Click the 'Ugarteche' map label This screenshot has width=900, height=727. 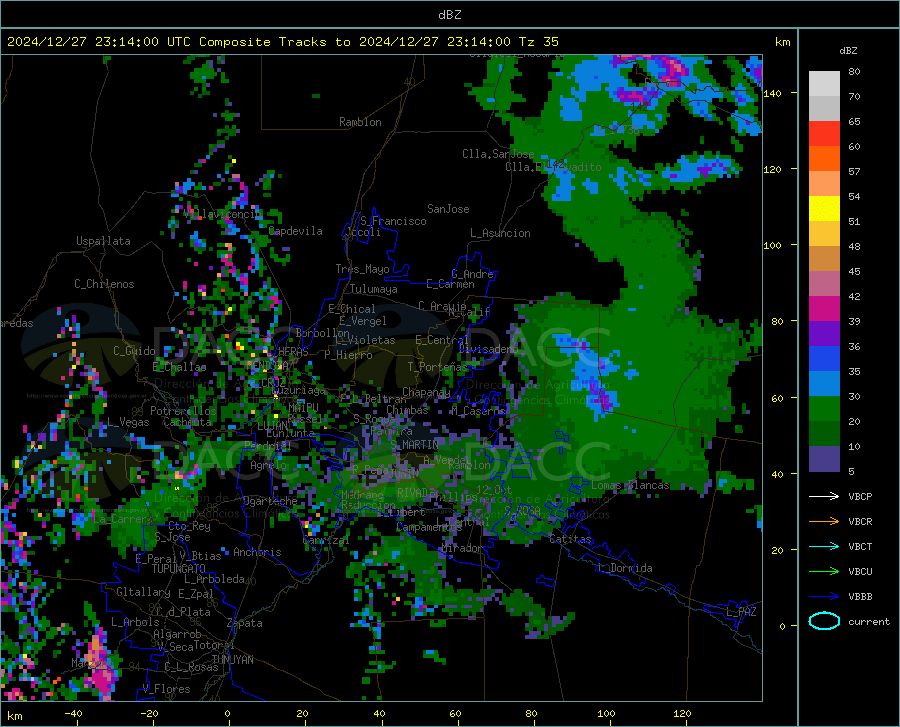[270, 501]
